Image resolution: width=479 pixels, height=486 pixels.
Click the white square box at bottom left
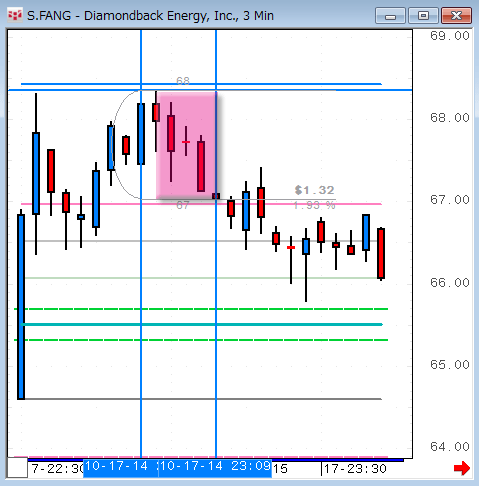[17, 468]
